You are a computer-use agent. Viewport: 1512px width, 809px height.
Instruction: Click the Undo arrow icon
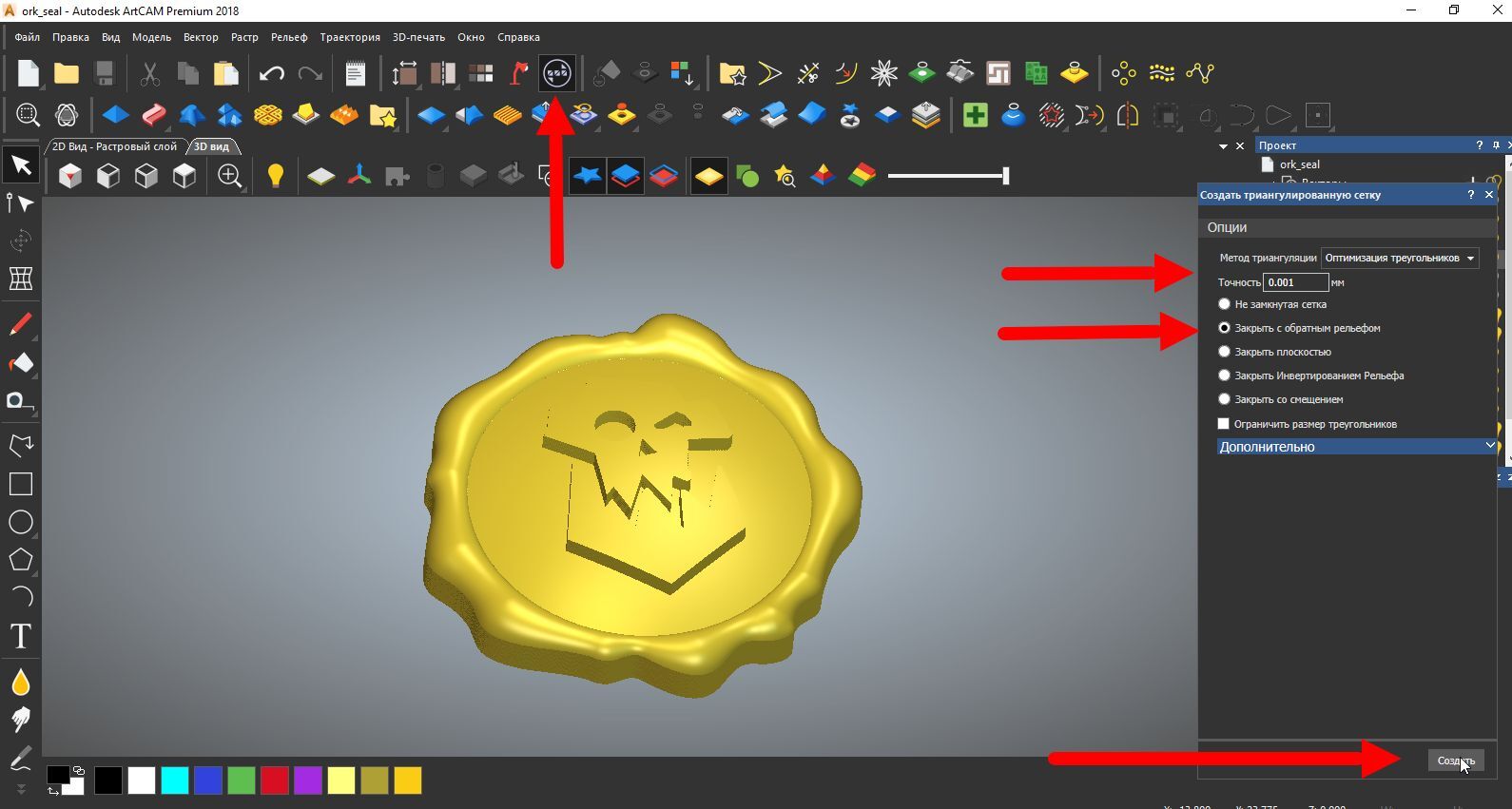272,73
